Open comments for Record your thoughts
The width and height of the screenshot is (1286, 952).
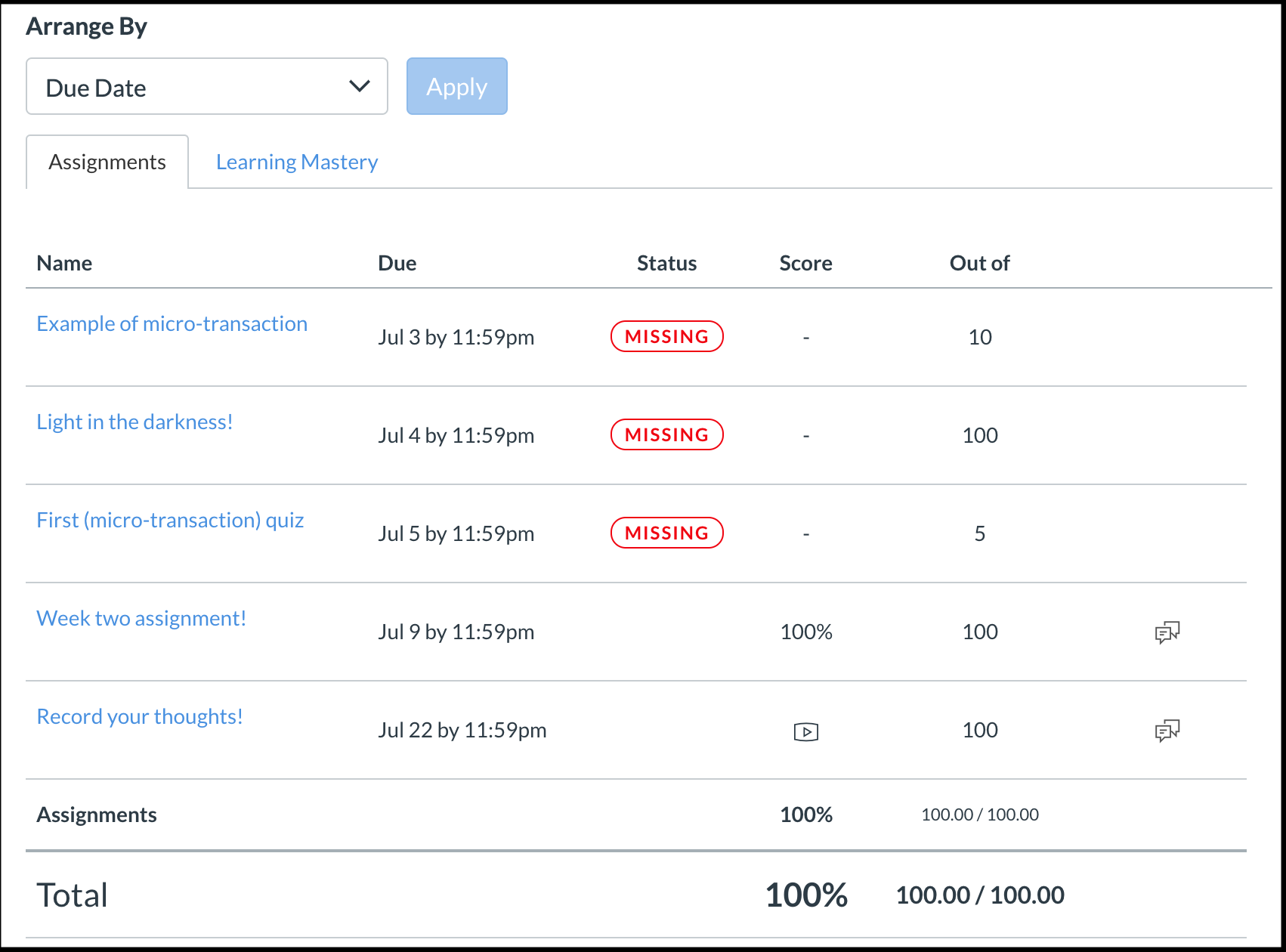click(x=1167, y=731)
